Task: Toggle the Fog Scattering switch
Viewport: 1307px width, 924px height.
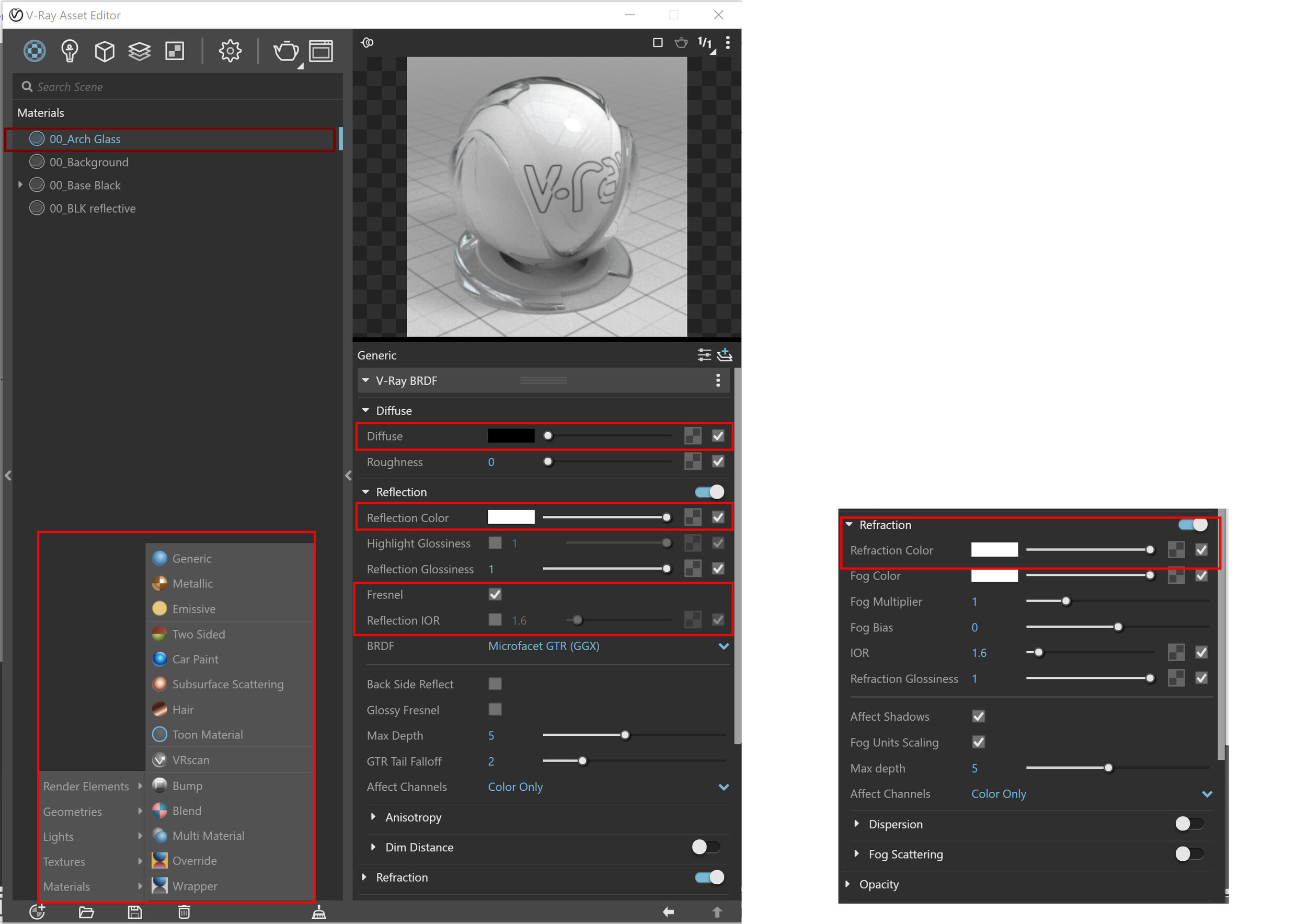Action: tap(1189, 854)
